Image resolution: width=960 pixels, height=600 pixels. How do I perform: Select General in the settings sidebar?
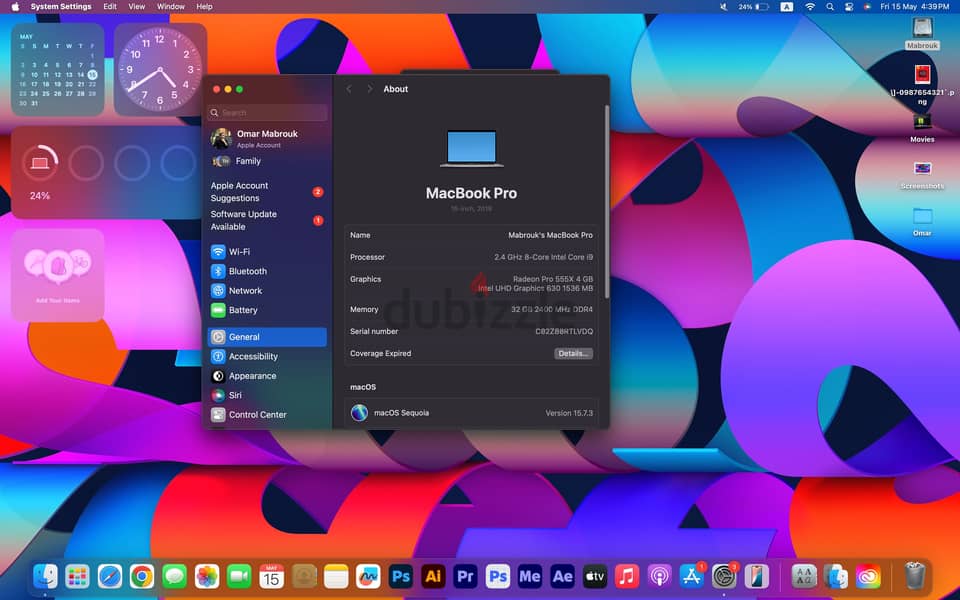pyautogui.click(x=268, y=337)
